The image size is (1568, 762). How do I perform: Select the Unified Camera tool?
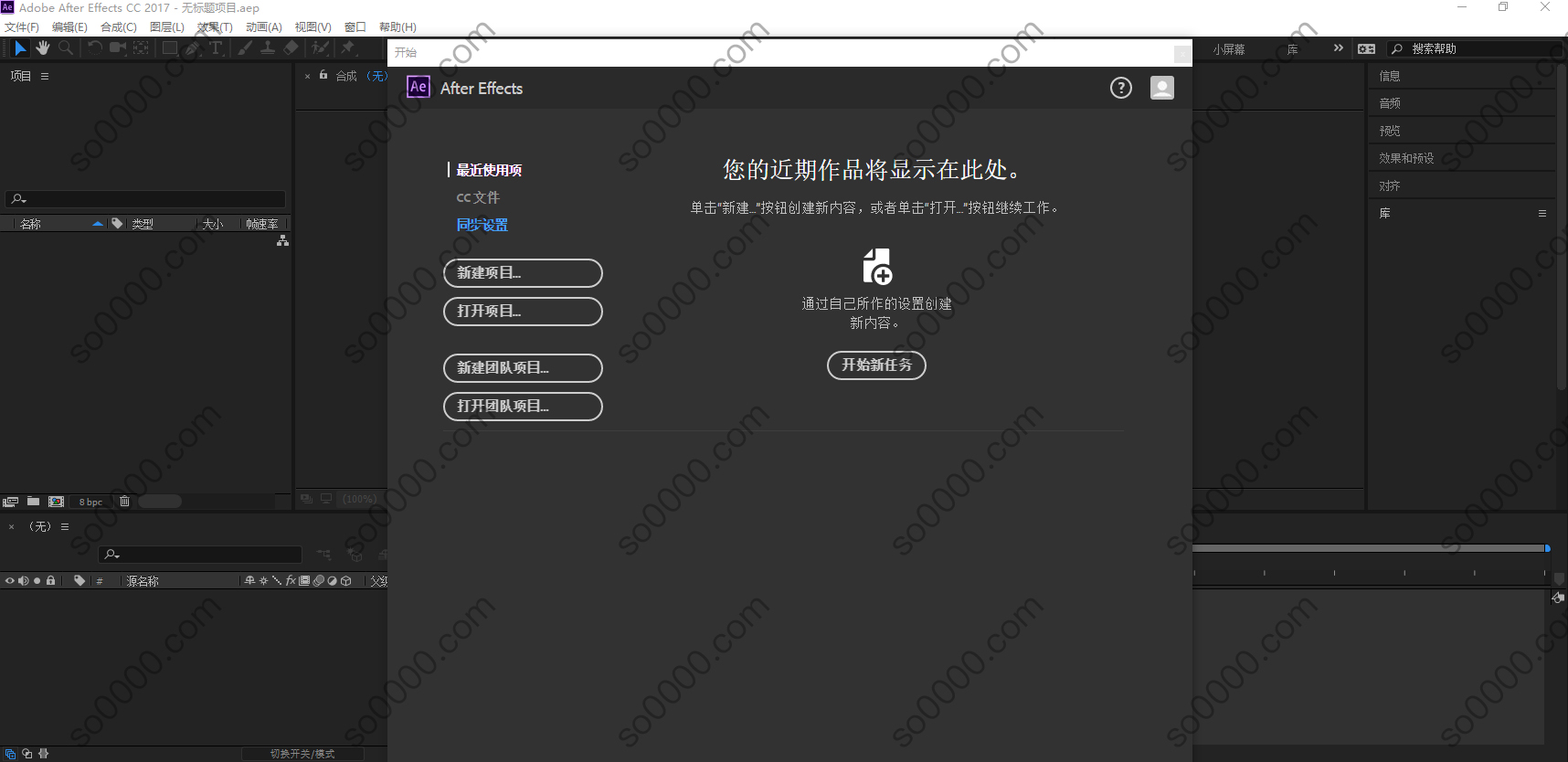click(x=118, y=48)
